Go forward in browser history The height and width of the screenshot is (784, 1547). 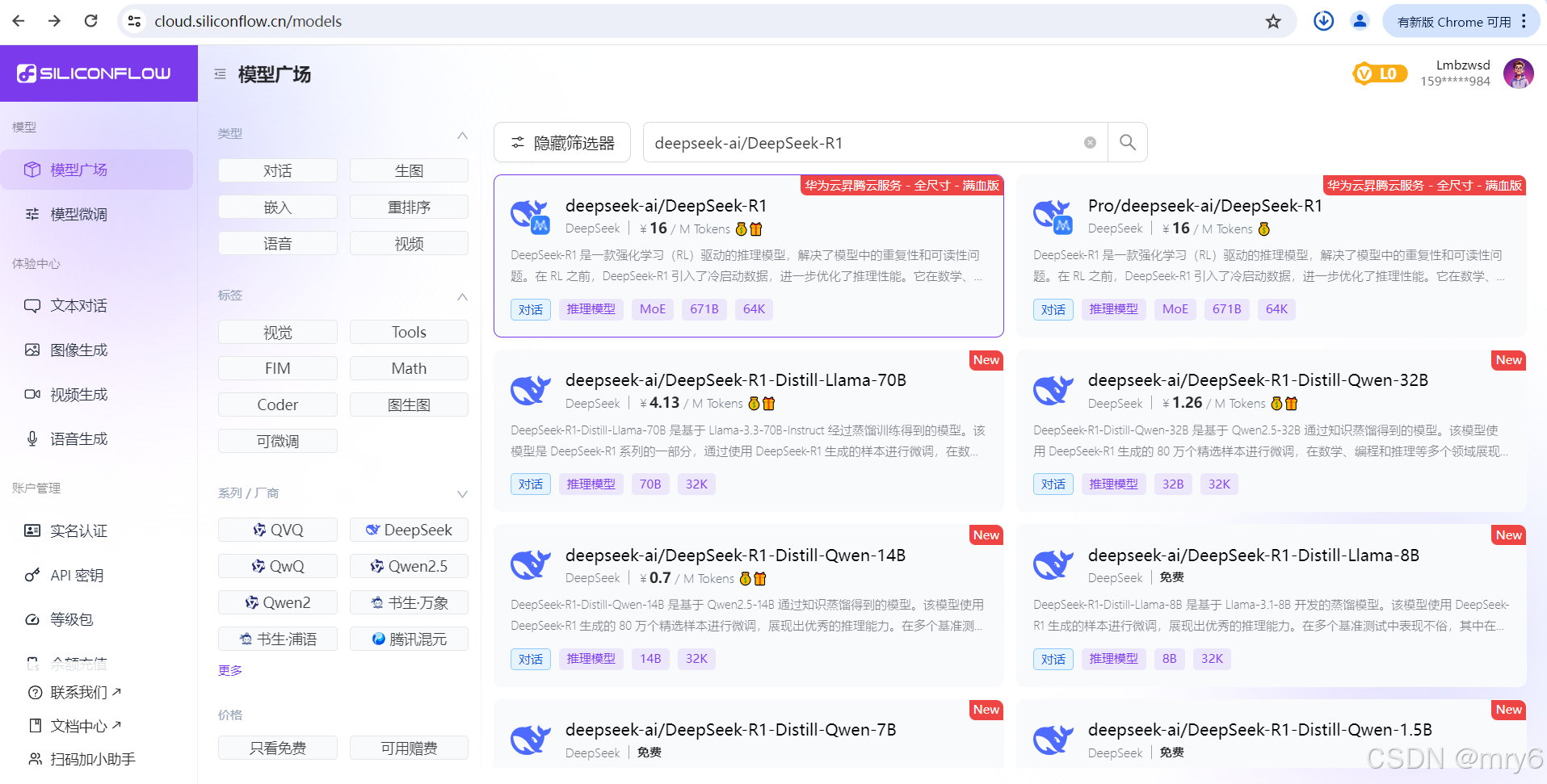[x=54, y=21]
